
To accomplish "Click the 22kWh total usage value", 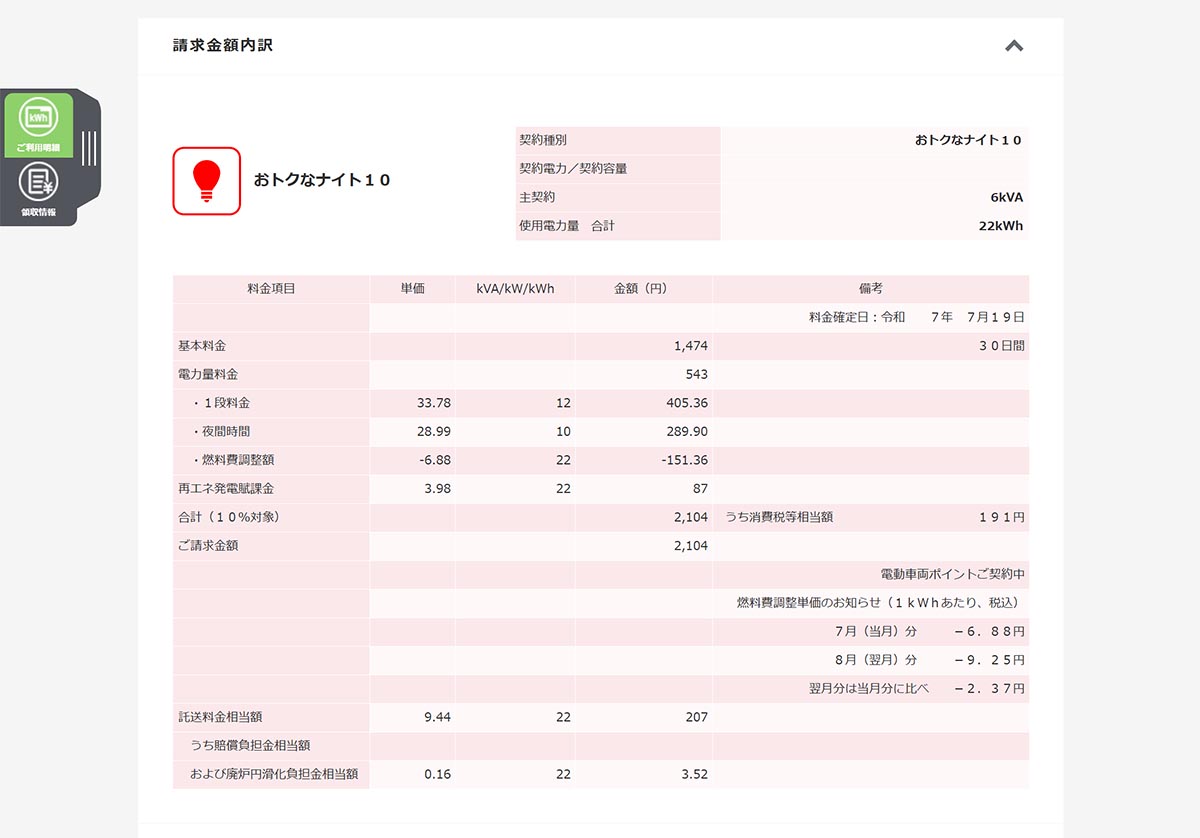I will click(1001, 226).
